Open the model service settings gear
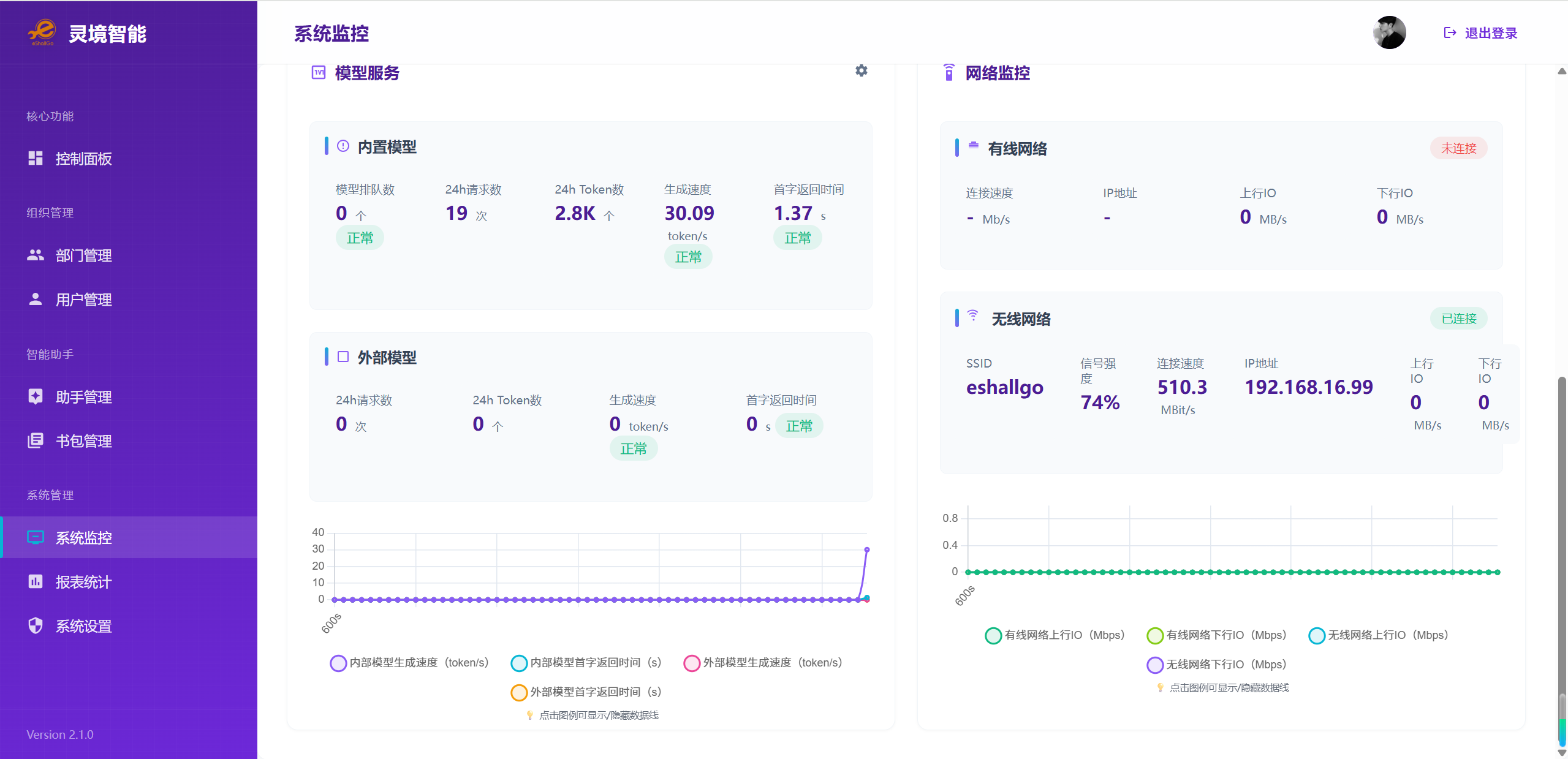 [861, 71]
